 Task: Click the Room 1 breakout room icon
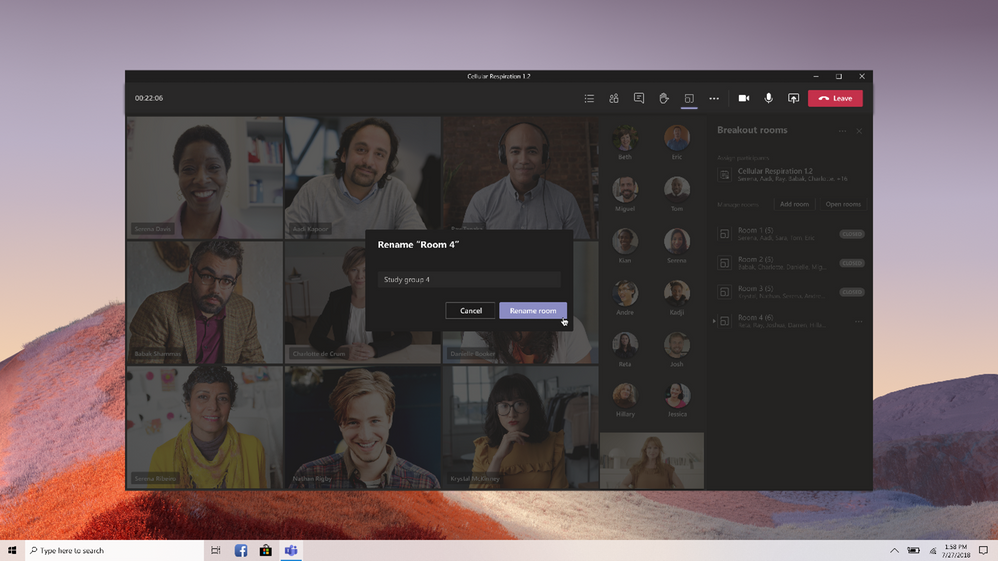(725, 234)
